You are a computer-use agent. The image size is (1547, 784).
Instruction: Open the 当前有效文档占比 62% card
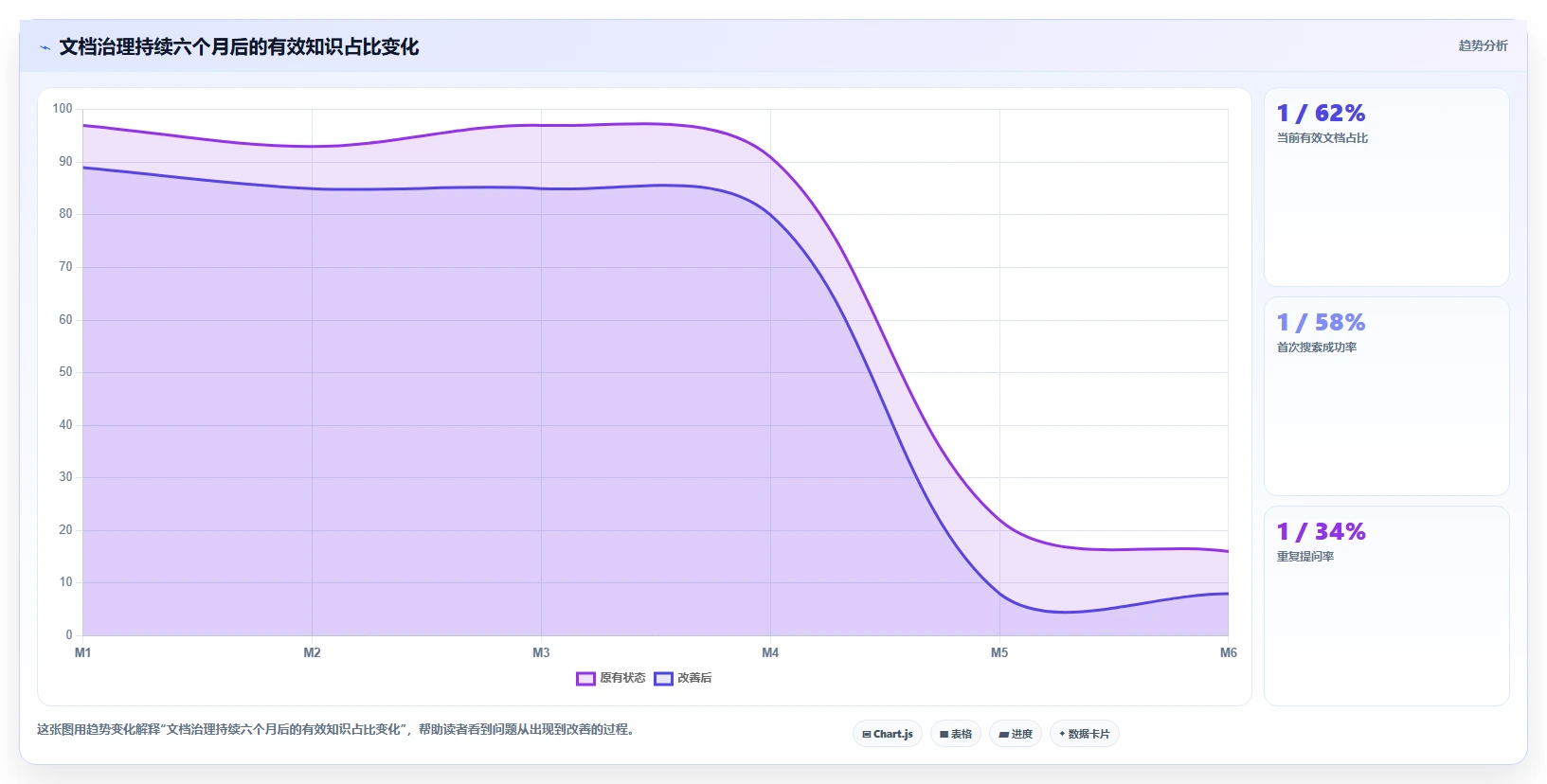point(1387,187)
